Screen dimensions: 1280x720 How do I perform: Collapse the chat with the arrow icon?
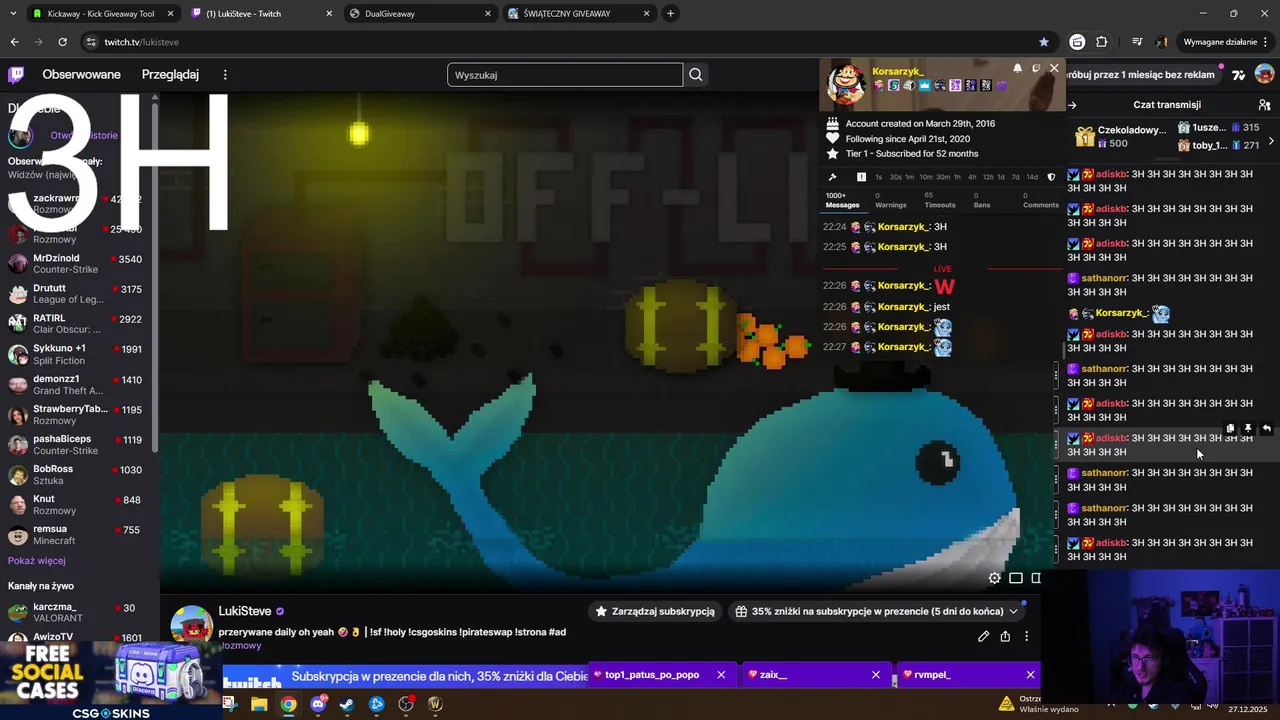1072,105
